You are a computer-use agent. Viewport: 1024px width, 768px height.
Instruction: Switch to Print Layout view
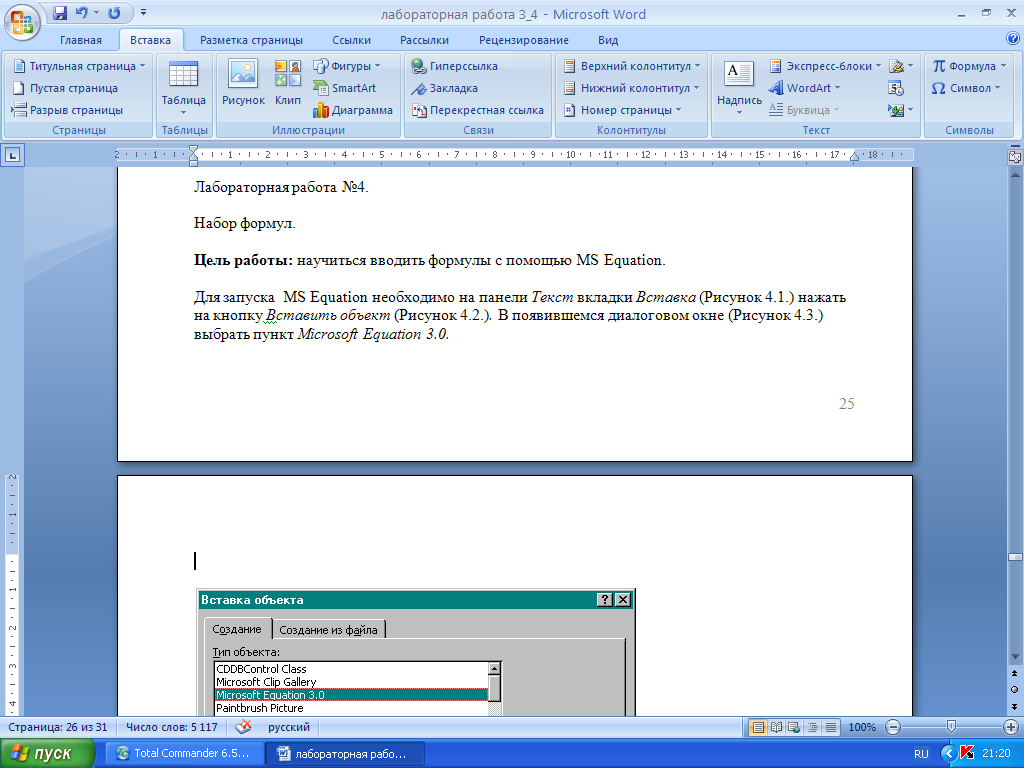pyautogui.click(x=758, y=727)
